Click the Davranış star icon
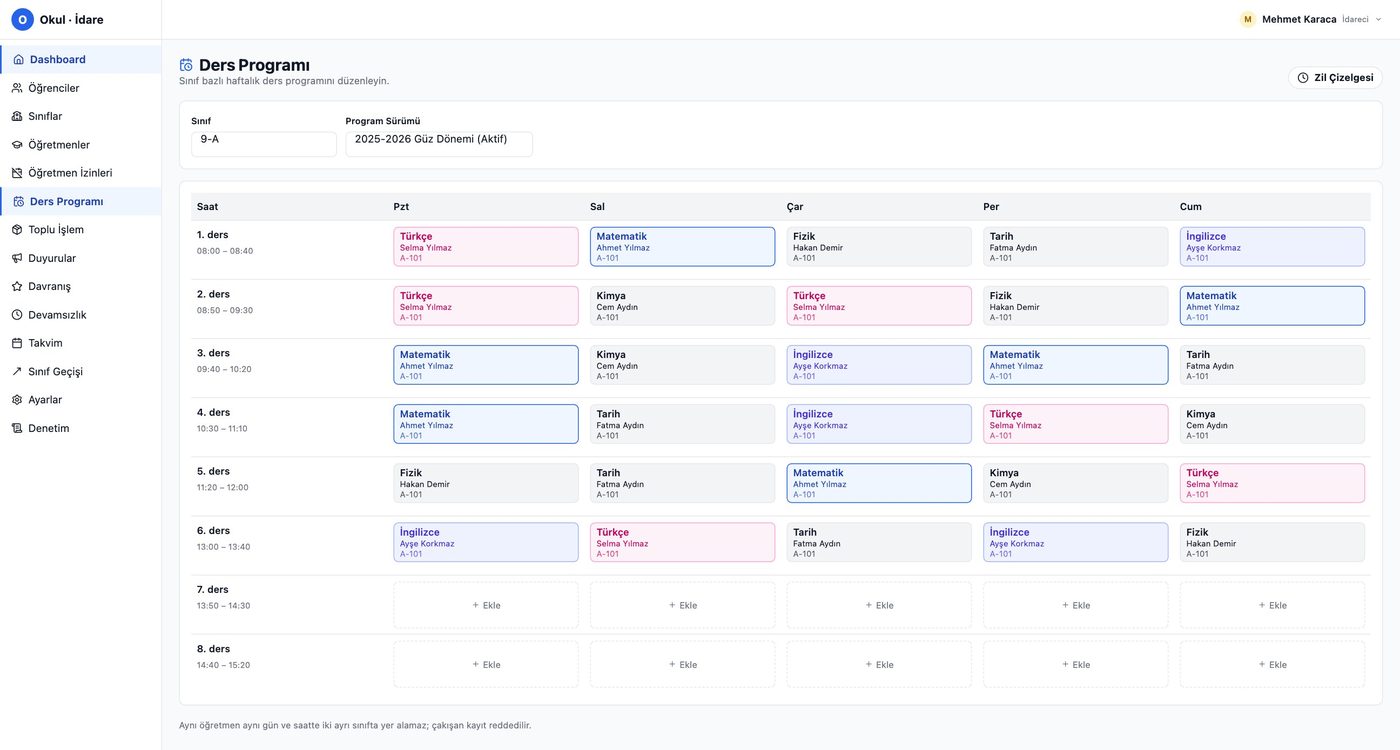Viewport: 1400px width, 750px height. point(17,286)
